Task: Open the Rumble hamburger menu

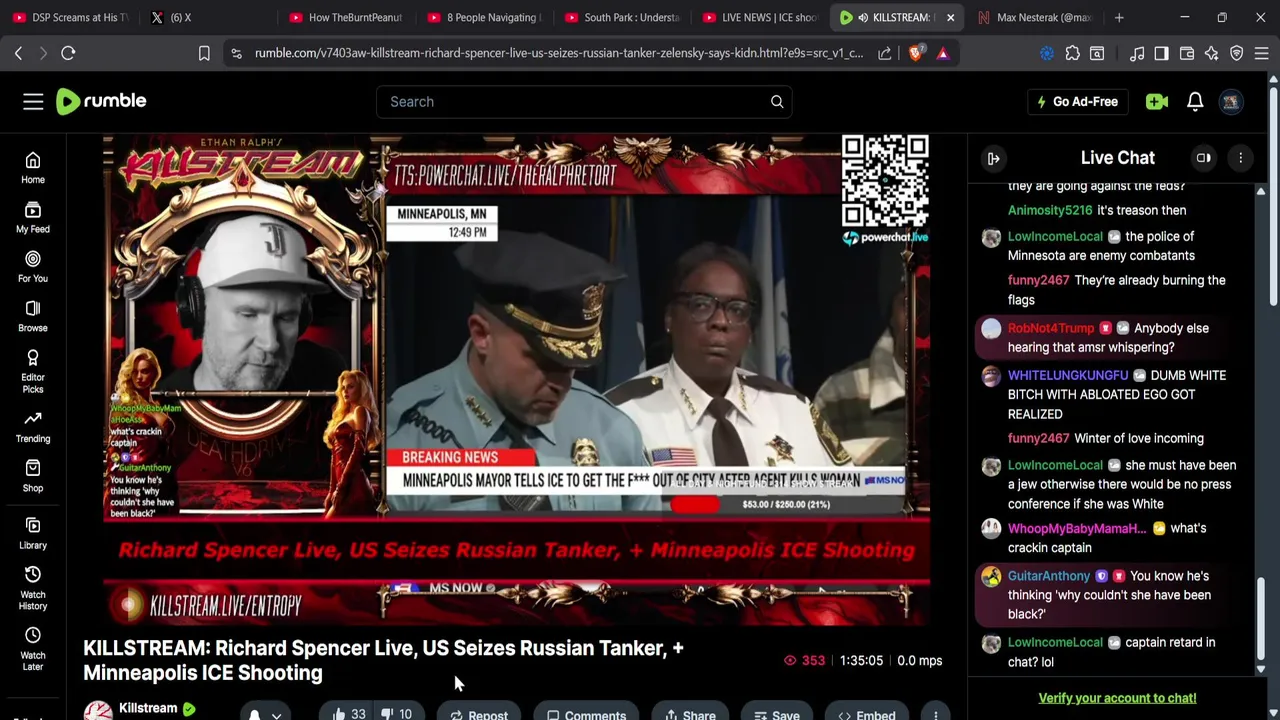Action: pyautogui.click(x=33, y=101)
